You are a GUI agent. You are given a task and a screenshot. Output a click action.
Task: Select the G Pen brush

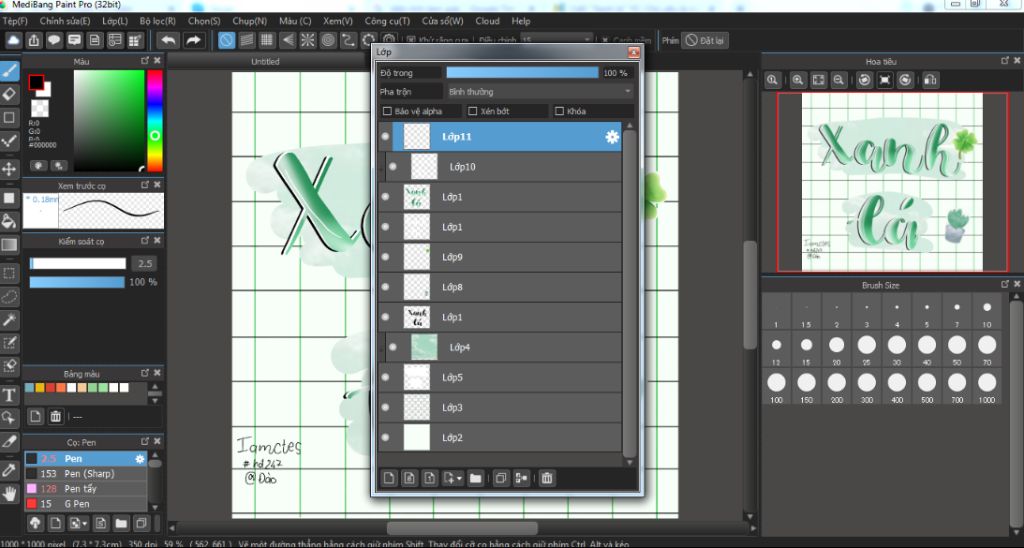point(86,504)
